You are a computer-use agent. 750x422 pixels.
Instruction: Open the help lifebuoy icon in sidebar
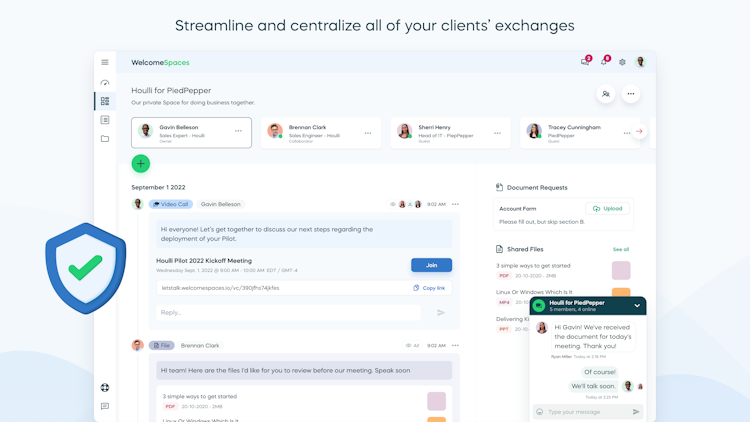coord(105,388)
